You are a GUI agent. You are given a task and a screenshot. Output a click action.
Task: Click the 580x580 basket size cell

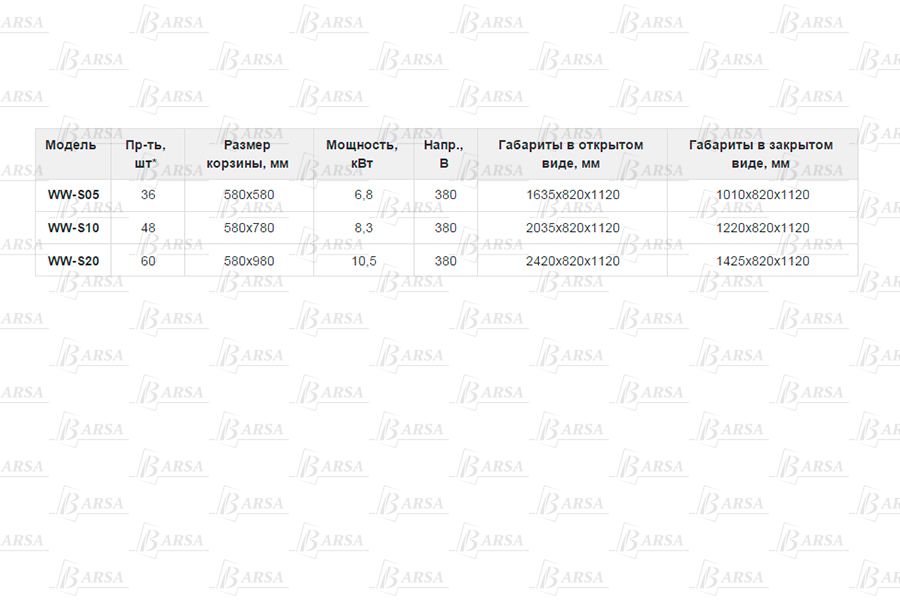(x=248, y=195)
